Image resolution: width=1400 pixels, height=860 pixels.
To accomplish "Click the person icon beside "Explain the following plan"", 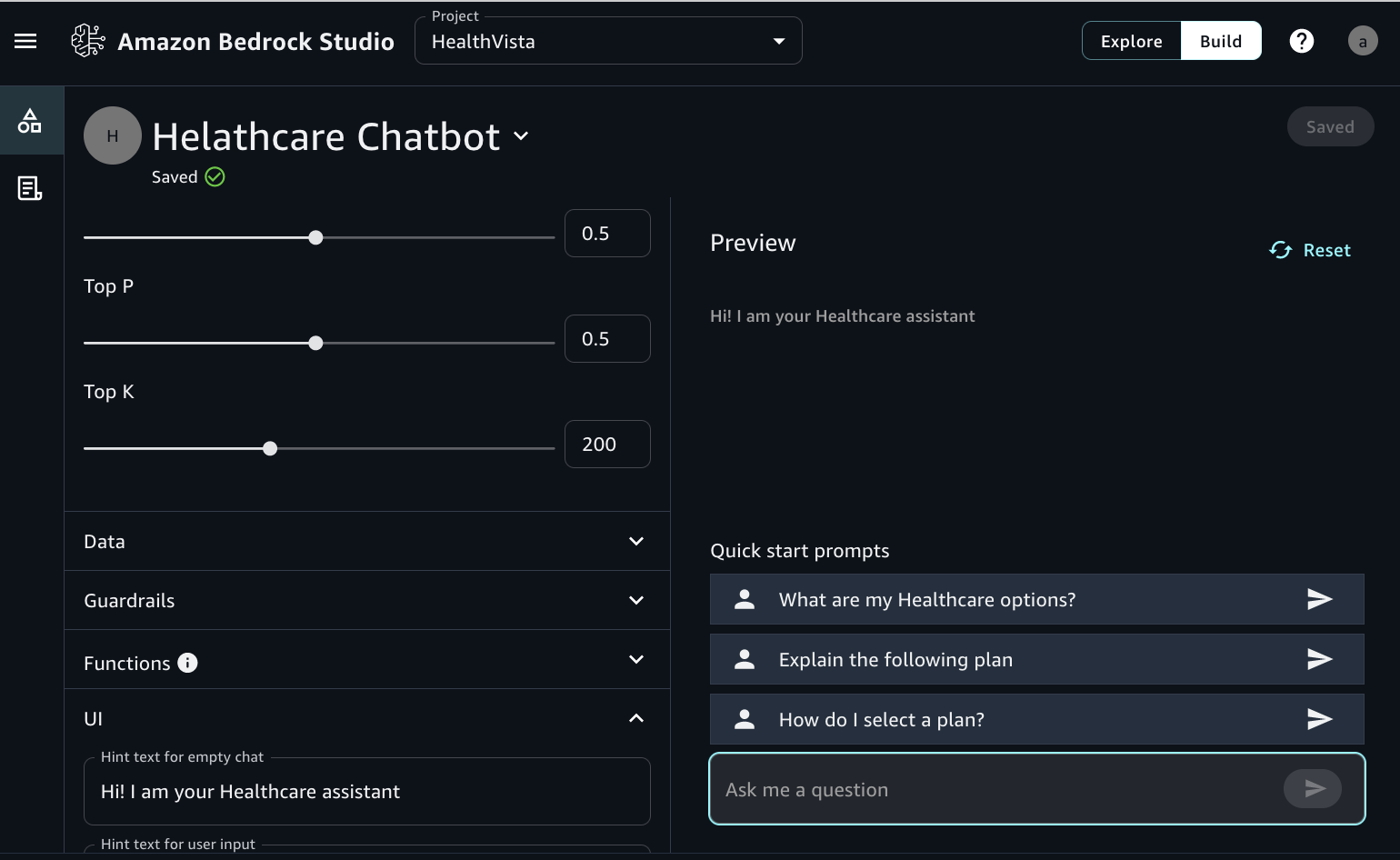I will coord(745,659).
